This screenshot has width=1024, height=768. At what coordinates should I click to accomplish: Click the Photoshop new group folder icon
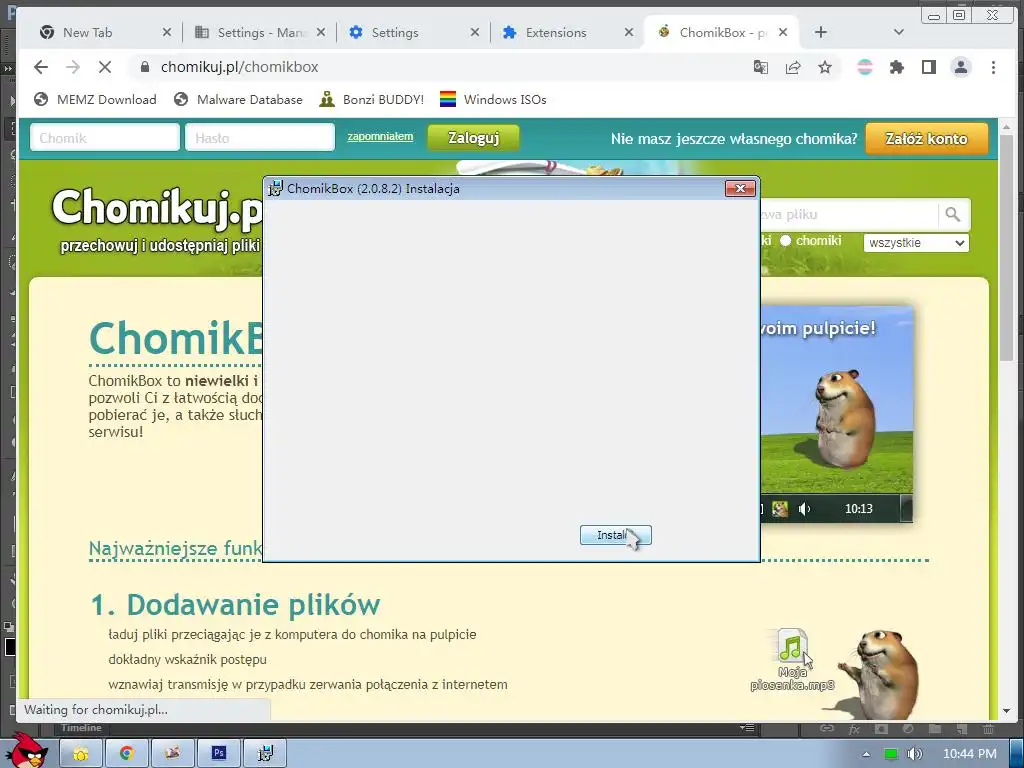[x=935, y=729]
